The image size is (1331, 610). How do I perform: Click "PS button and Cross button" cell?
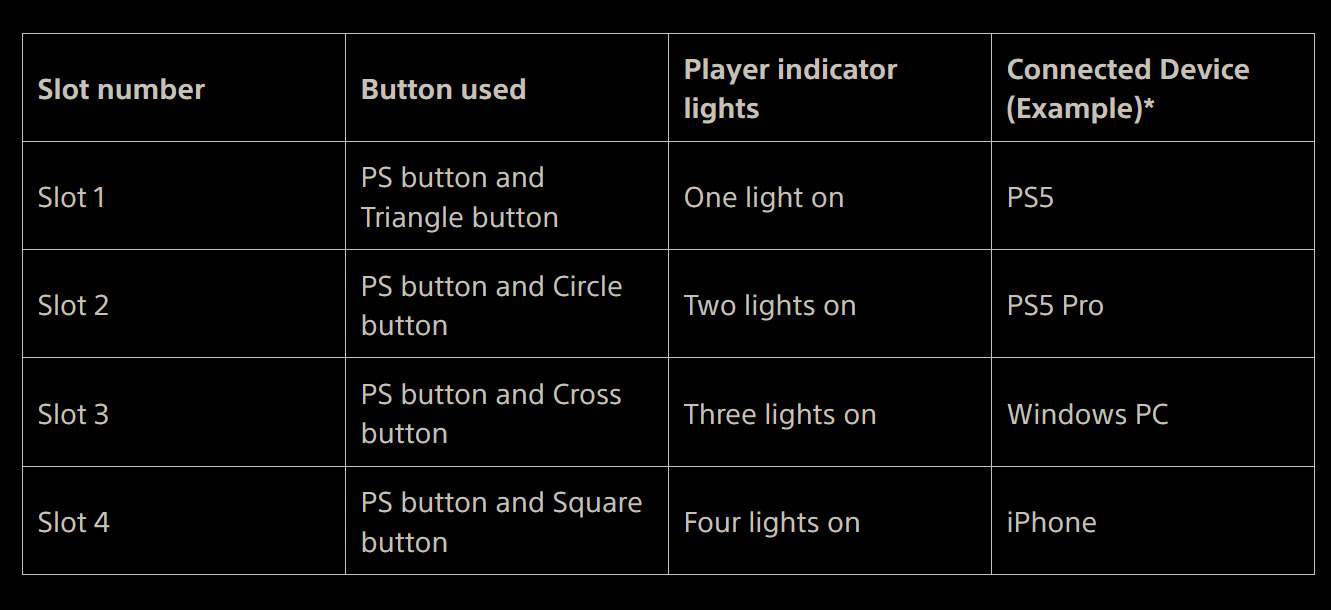491,414
